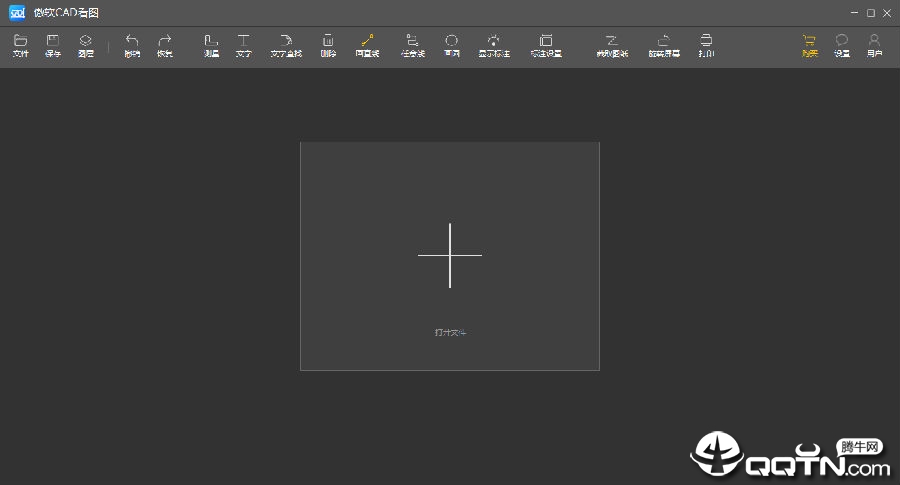The width and height of the screenshot is (900, 485).
Task: Click the blue app logo in title bar
Action: (x=17, y=13)
